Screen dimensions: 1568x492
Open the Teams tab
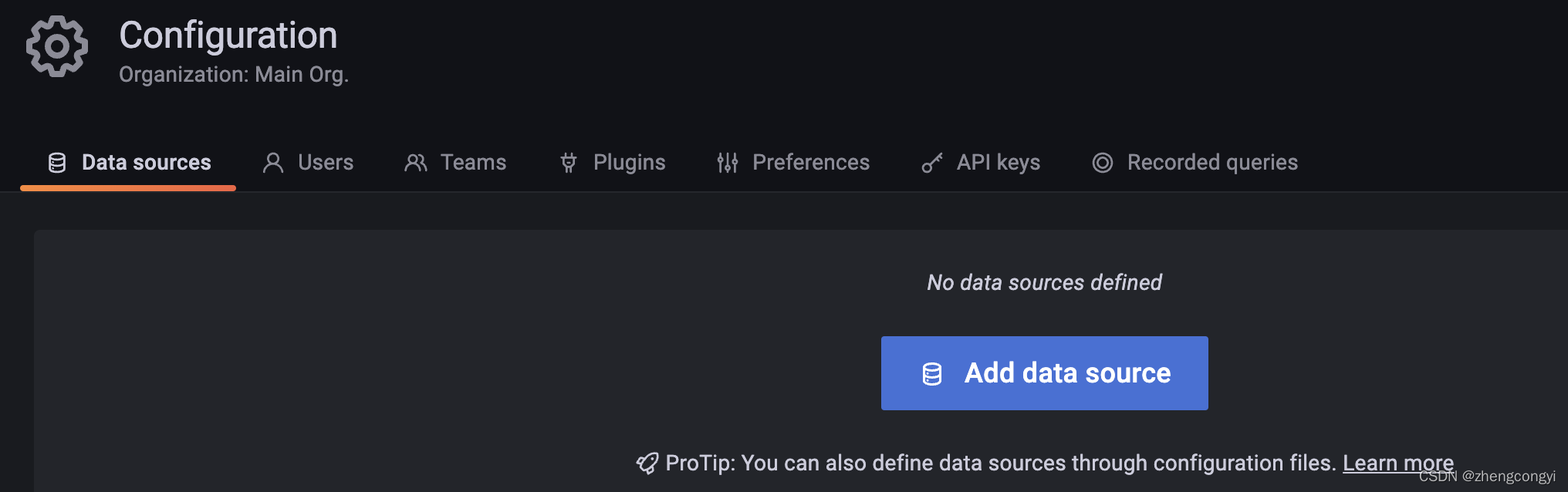click(473, 163)
